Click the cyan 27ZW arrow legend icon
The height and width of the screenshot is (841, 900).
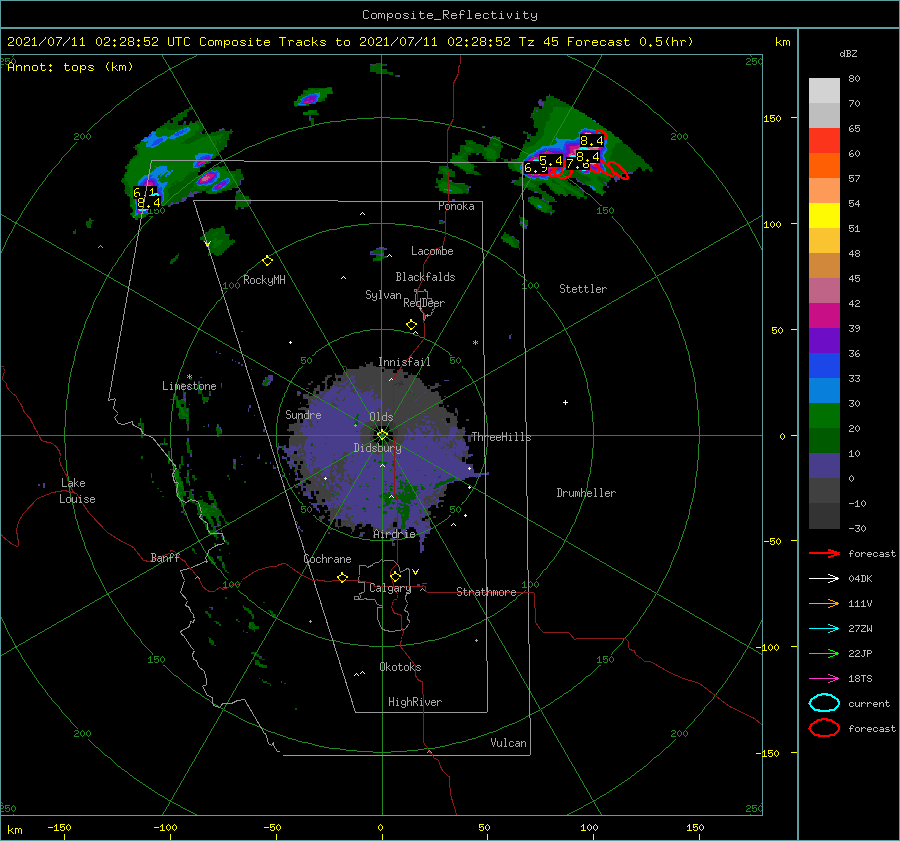click(824, 629)
